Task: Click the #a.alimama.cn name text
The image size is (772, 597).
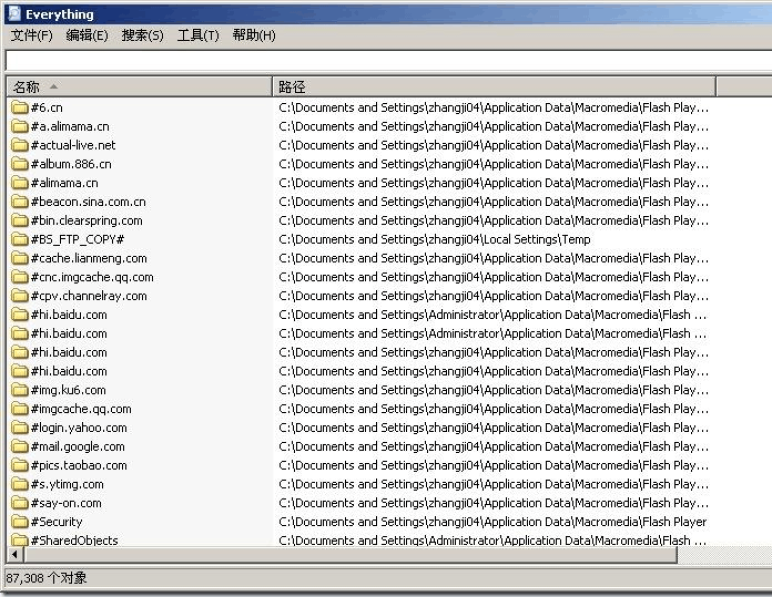Action: pyautogui.click(x=70, y=126)
